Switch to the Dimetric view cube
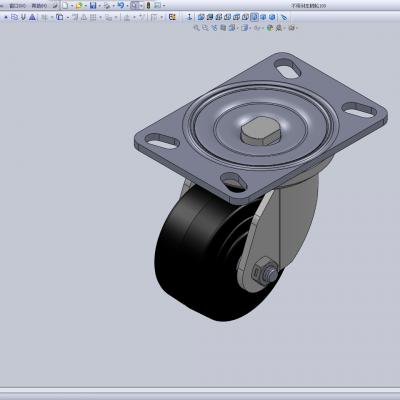Screen dimensions: 400x400 (x=272, y=17)
